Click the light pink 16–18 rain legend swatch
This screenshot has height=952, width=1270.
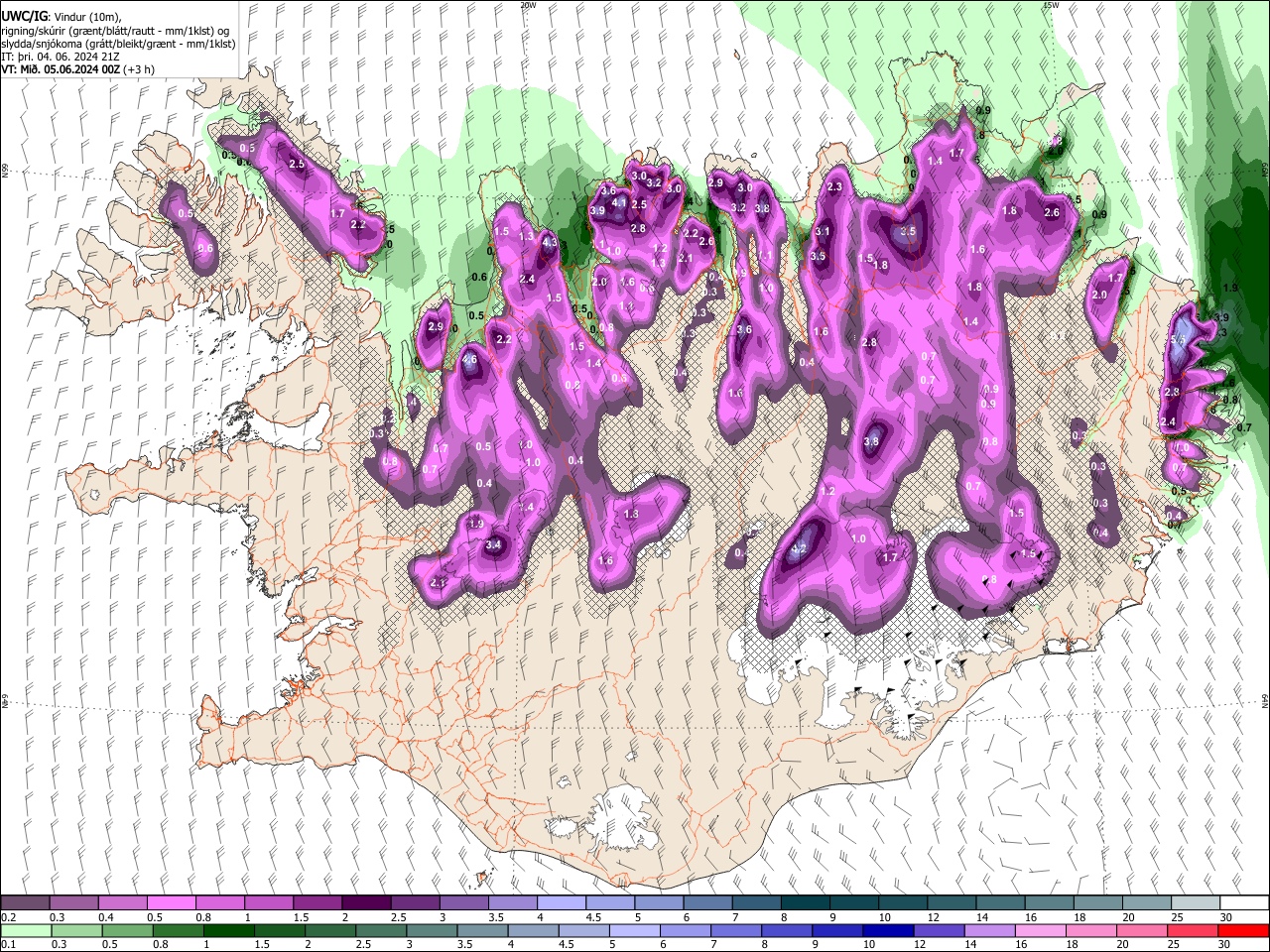pos(1042,930)
